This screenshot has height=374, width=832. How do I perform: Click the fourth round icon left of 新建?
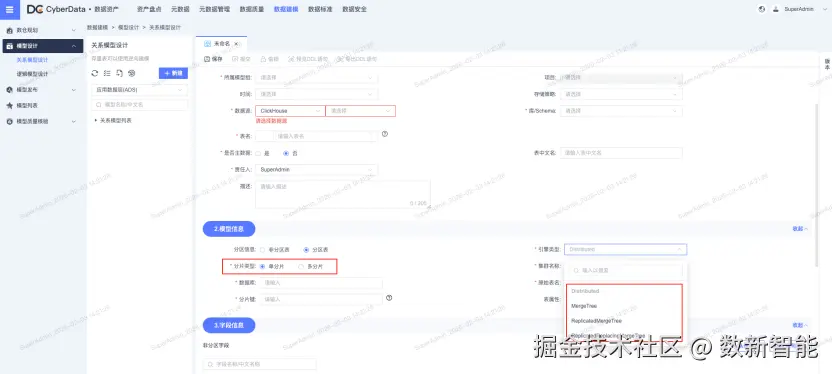[132, 73]
